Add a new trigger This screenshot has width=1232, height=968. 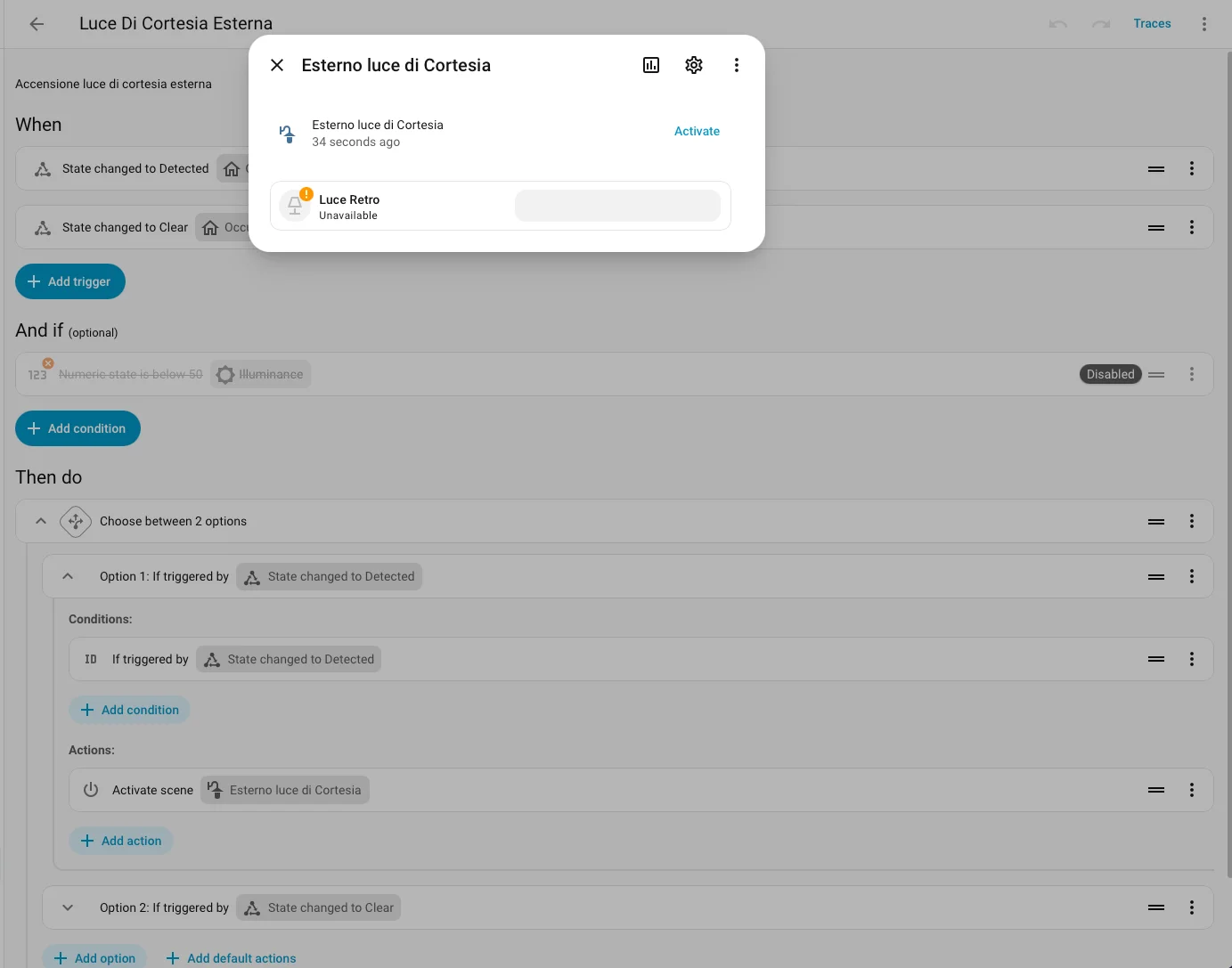click(70, 281)
